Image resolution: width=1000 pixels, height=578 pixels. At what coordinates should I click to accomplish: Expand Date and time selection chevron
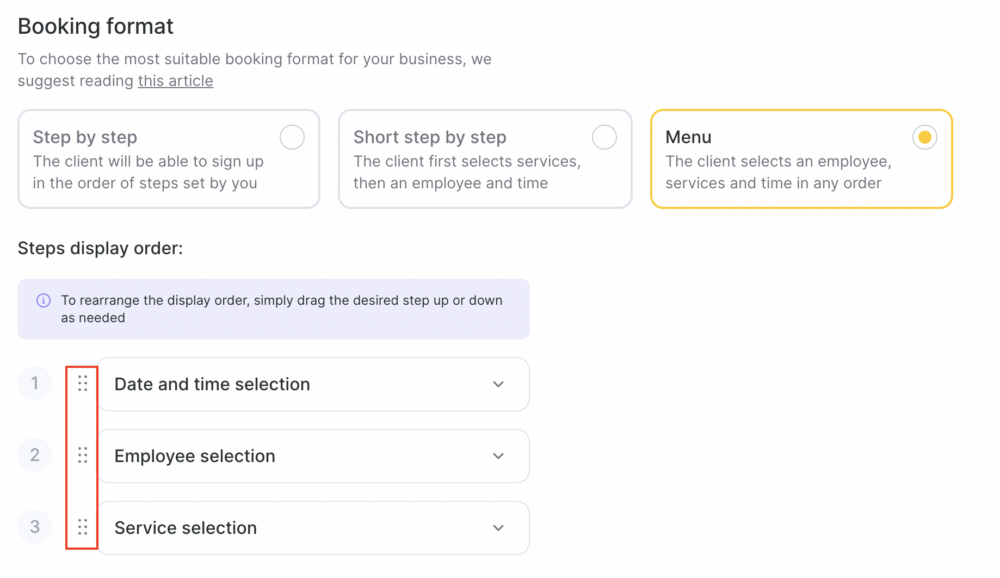point(498,384)
